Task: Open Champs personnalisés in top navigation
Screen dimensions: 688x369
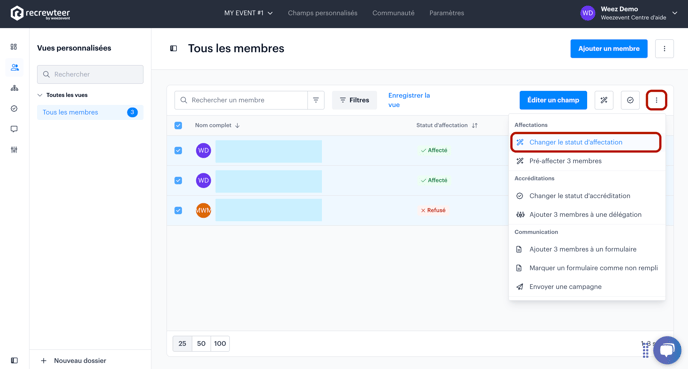Action: 322,13
